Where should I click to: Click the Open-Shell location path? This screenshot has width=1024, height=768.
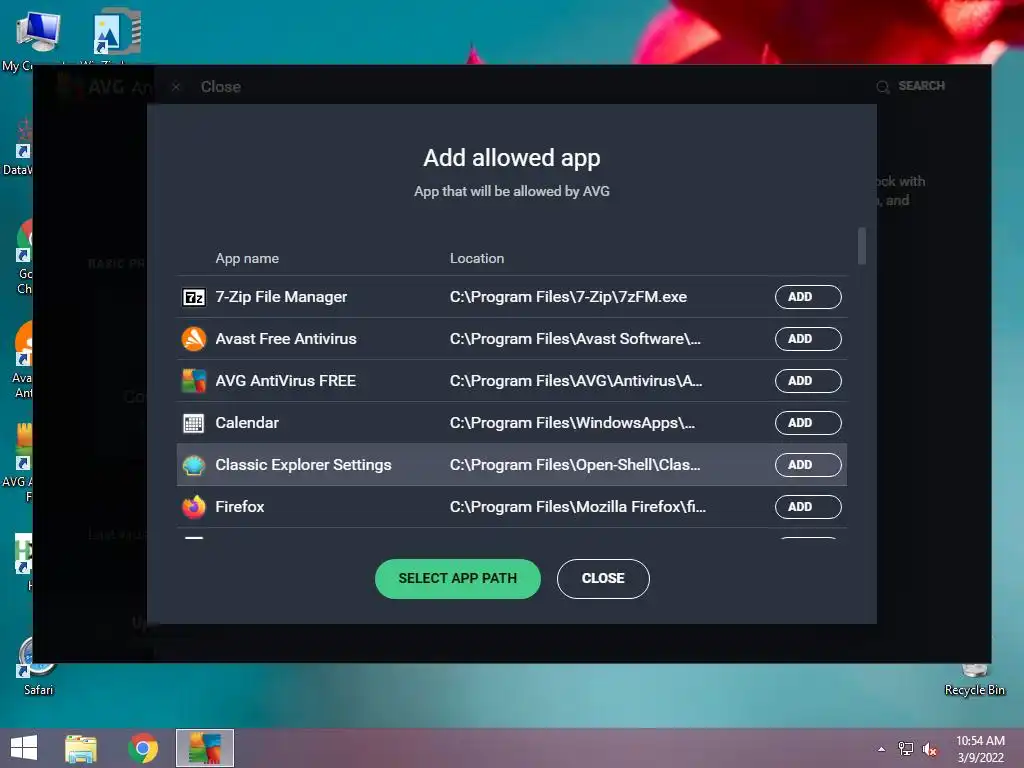point(575,465)
